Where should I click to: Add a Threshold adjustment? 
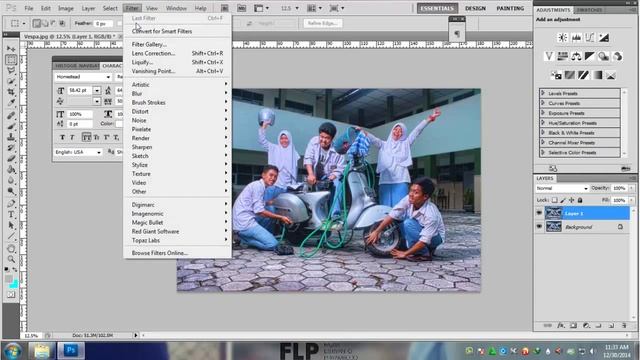point(583,75)
